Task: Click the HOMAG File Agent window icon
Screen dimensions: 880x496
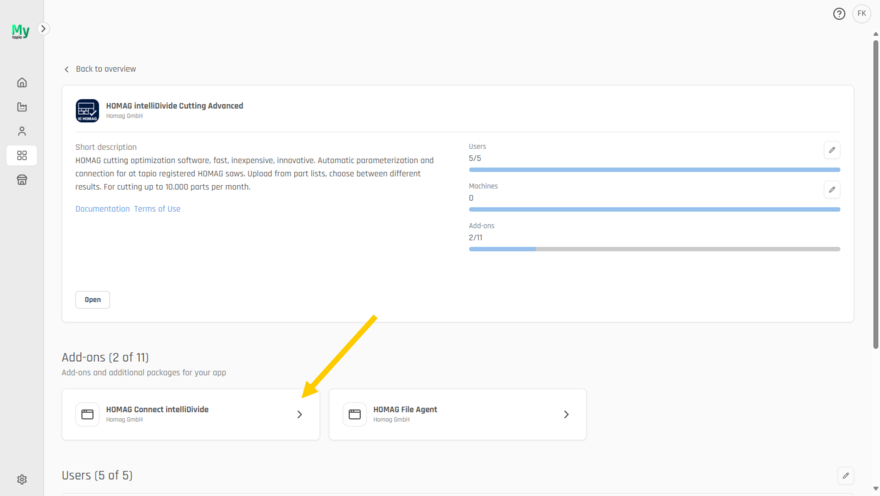Action: pos(355,414)
